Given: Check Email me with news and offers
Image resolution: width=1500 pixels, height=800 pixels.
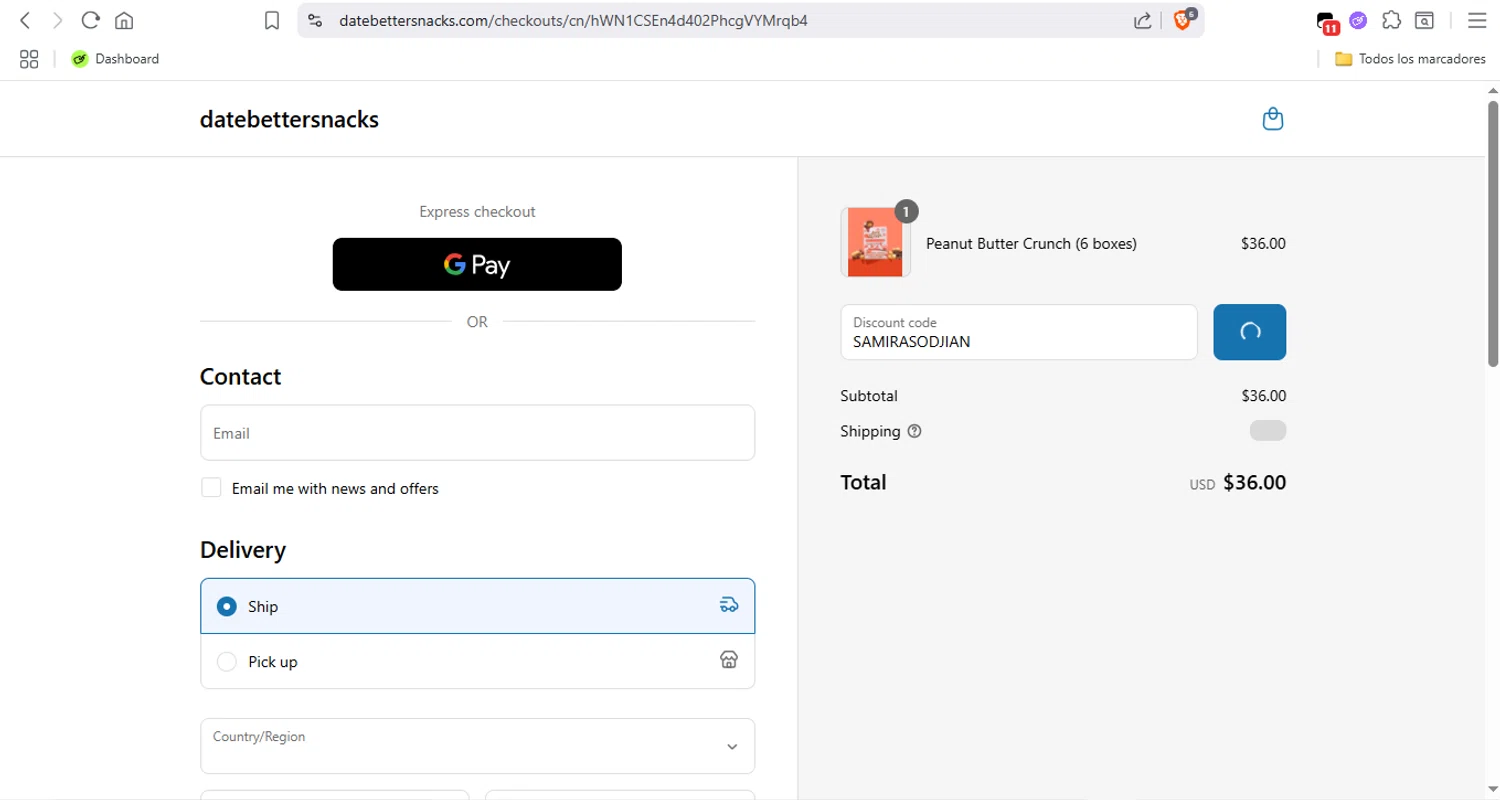Looking at the screenshot, I should pos(211,488).
